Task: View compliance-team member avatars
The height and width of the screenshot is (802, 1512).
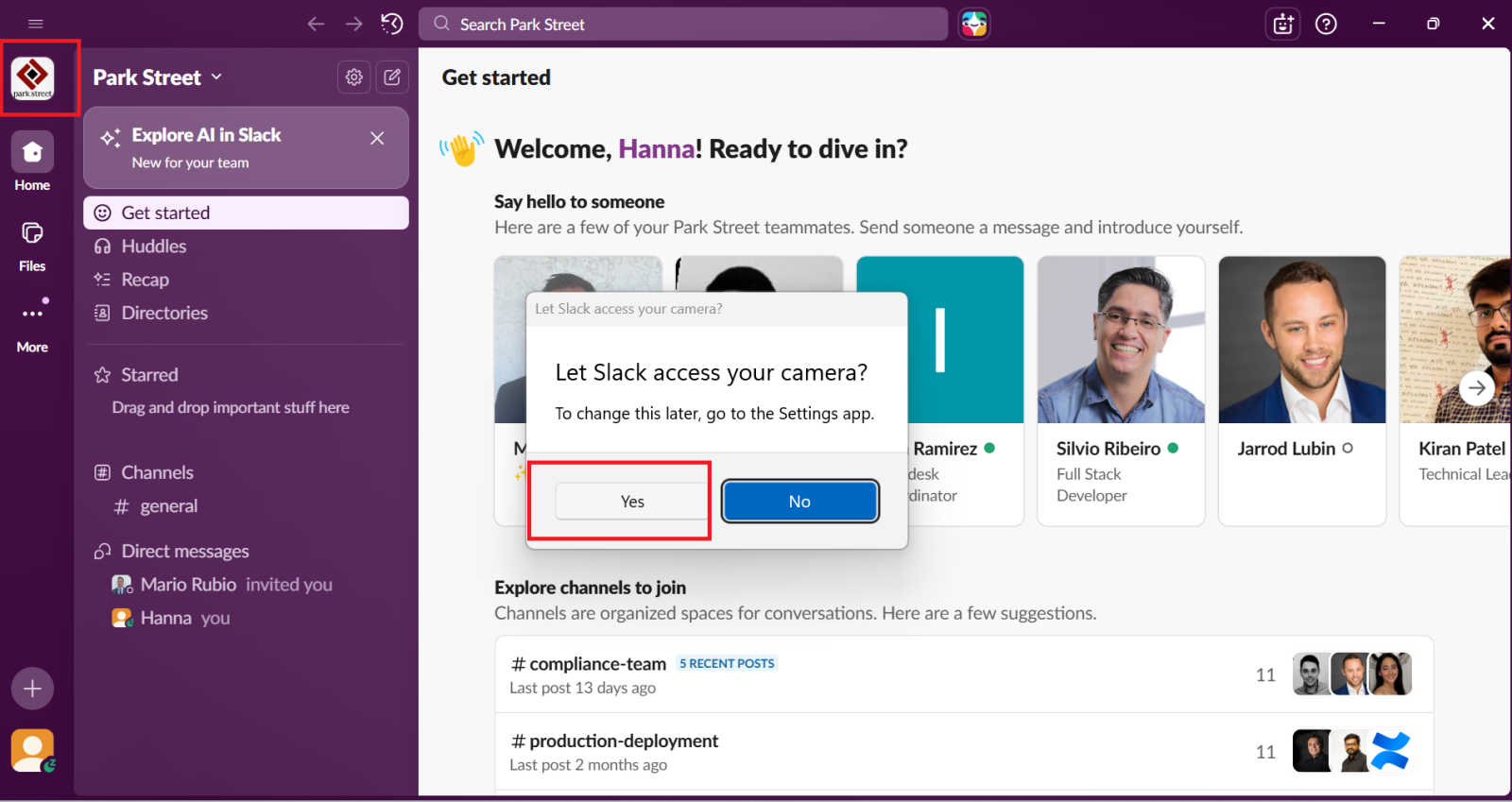Action: click(1352, 674)
